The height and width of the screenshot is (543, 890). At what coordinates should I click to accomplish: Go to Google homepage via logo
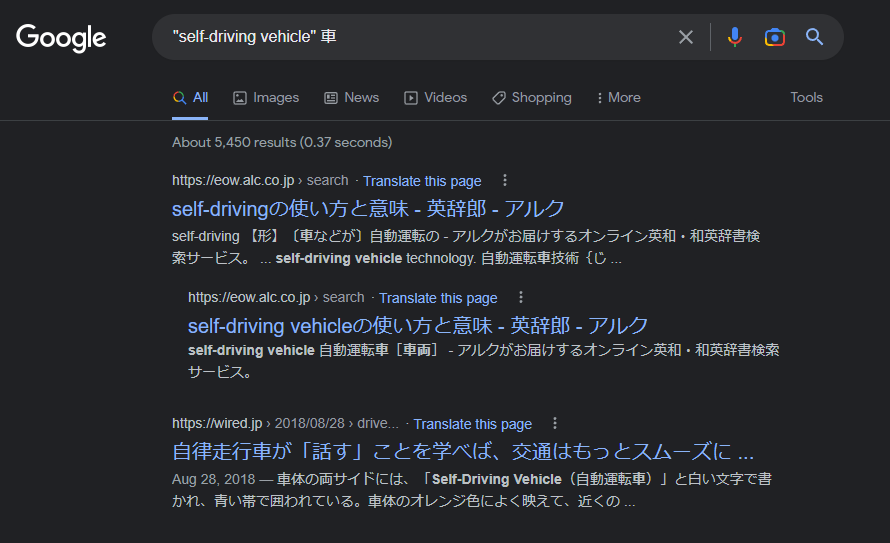(x=61, y=38)
